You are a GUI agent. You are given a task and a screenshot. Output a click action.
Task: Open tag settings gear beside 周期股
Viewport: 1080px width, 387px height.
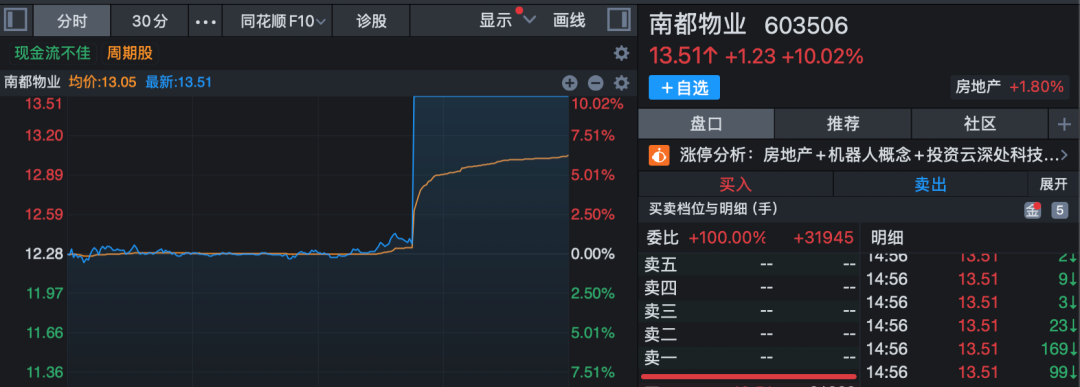pyautogui.click(x=621, y=53)
